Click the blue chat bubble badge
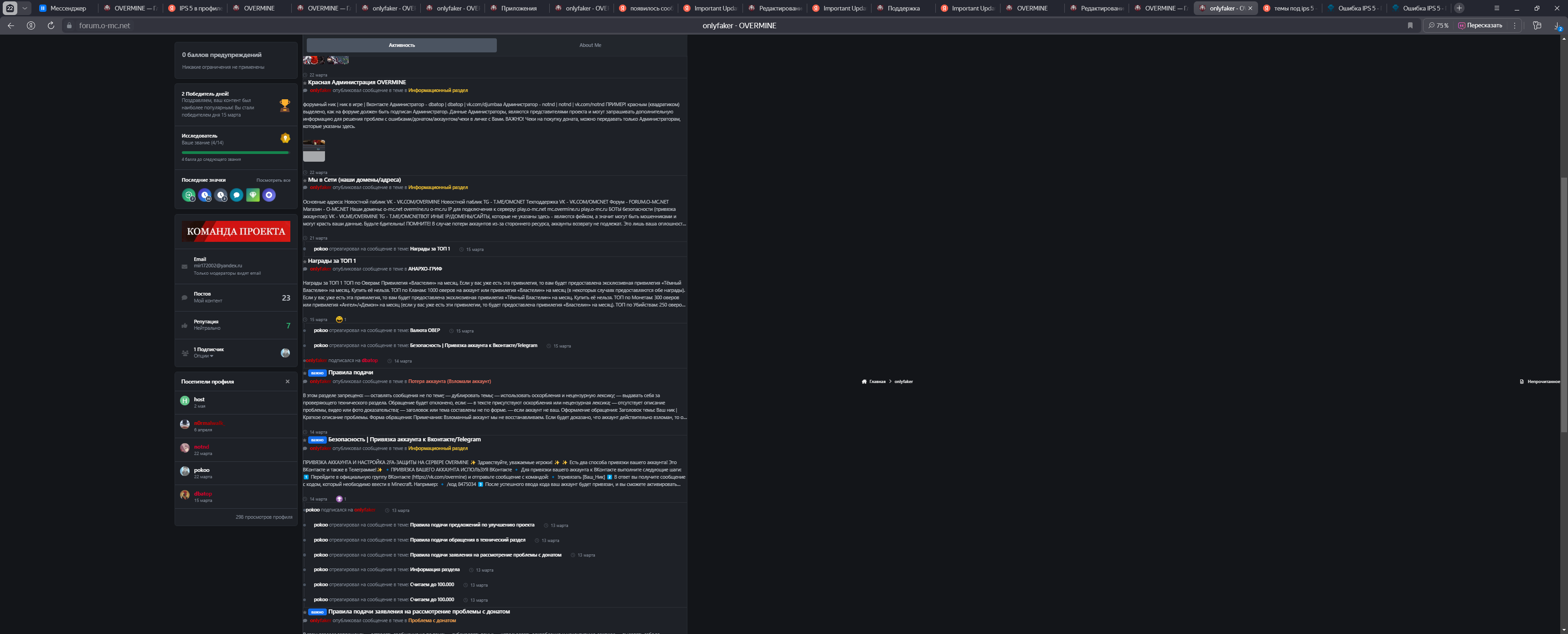Screen dimensions: 1568x634 [237, 195]
